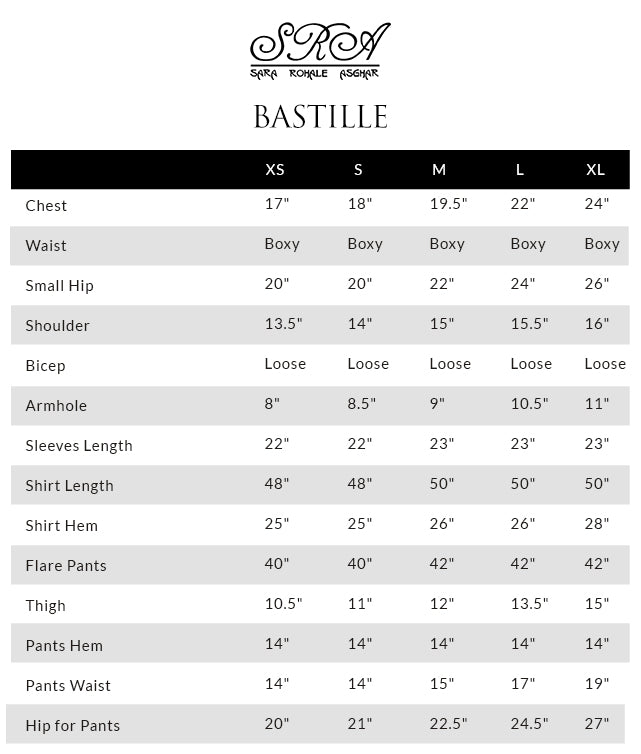641x754 pixels.
Task: Click the Small Hip row label
Action: point(59,286)
